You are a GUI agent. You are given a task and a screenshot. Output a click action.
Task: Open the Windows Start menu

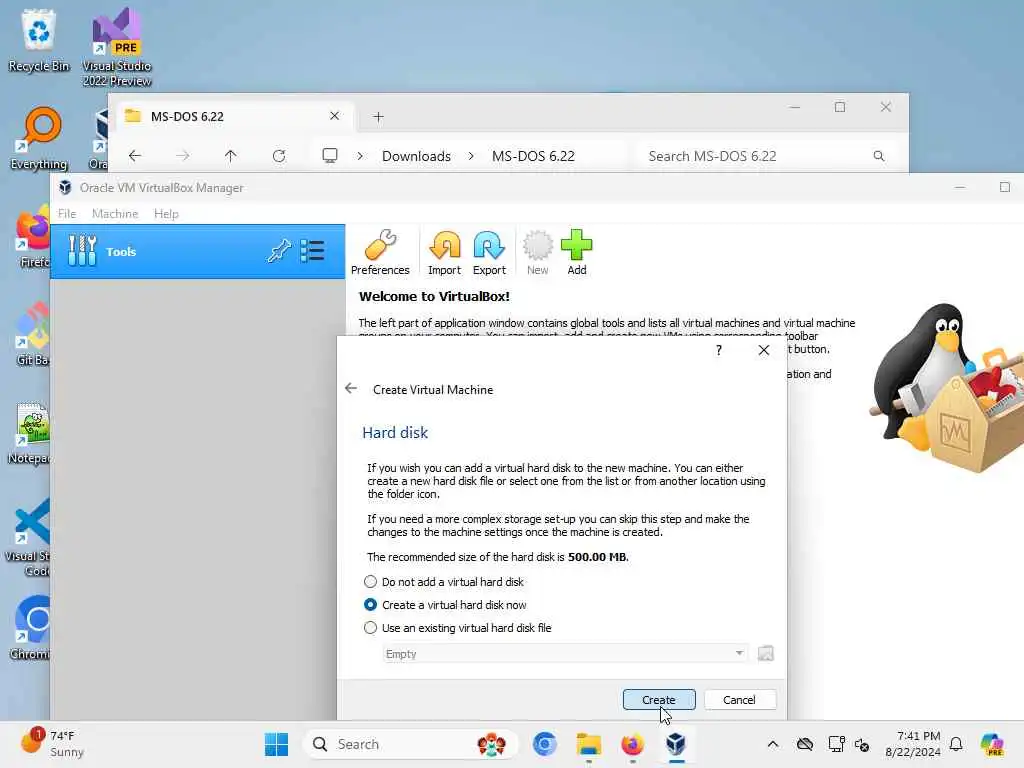pos(276,744)
